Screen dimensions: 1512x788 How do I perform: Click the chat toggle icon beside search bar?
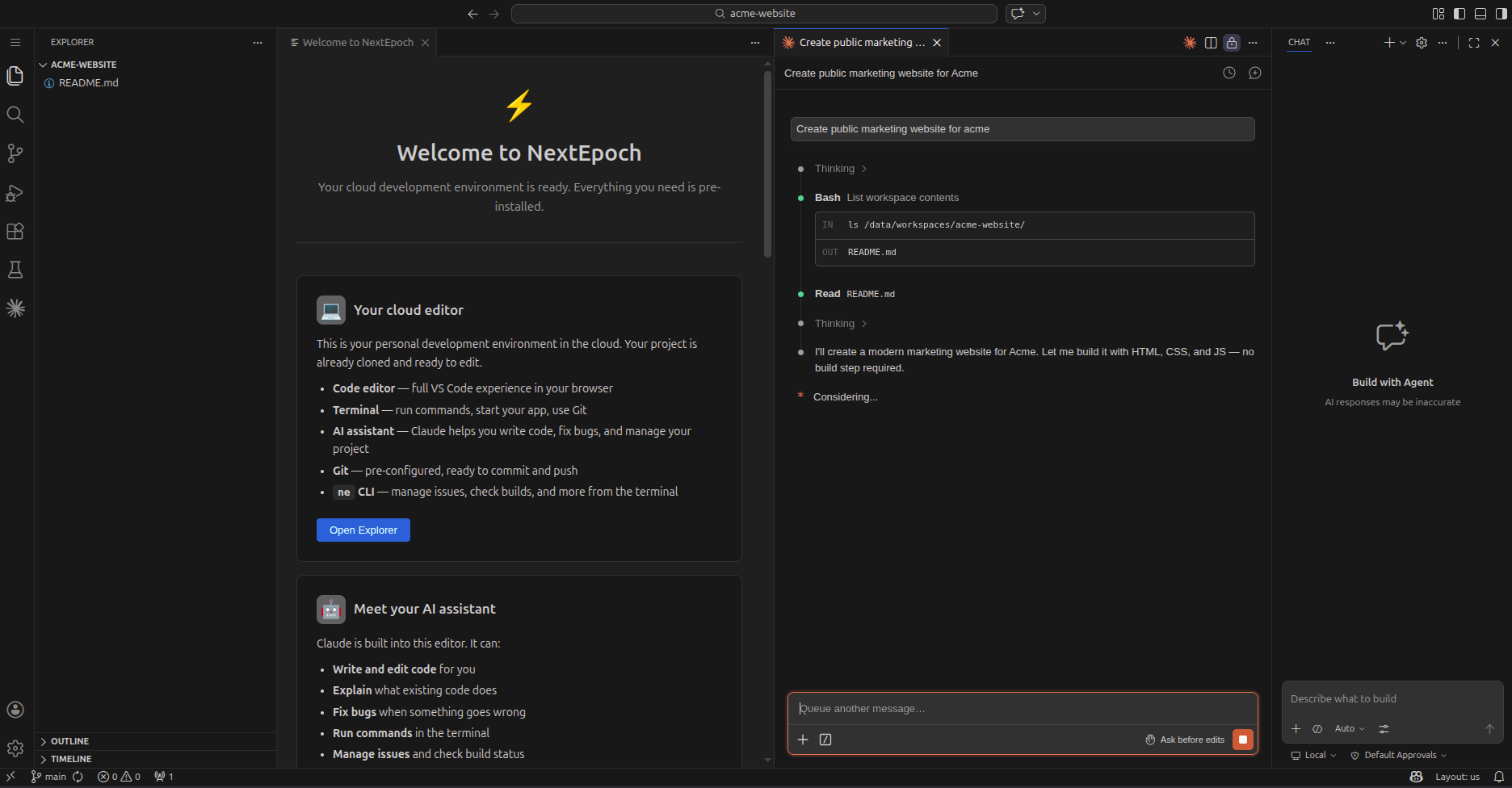pyautogui.click(x=1018, y=14)
